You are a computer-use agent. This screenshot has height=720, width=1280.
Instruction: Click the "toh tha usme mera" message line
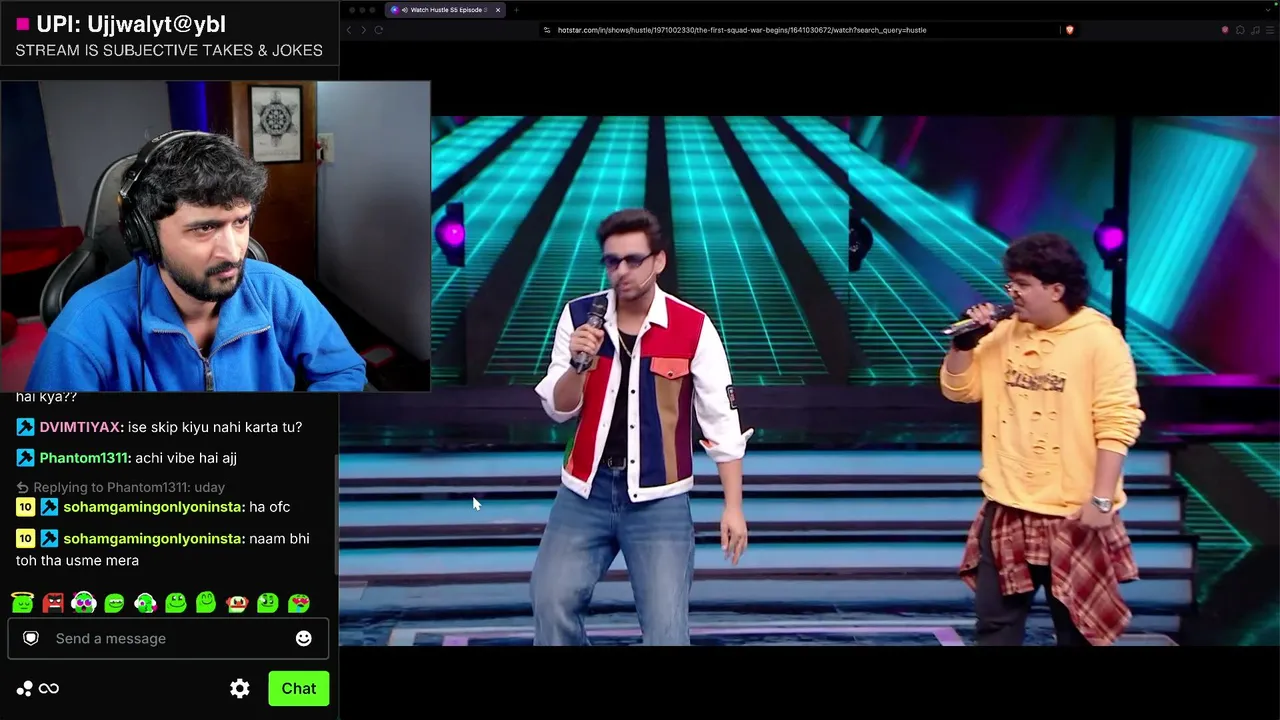[x=77, y=560]
